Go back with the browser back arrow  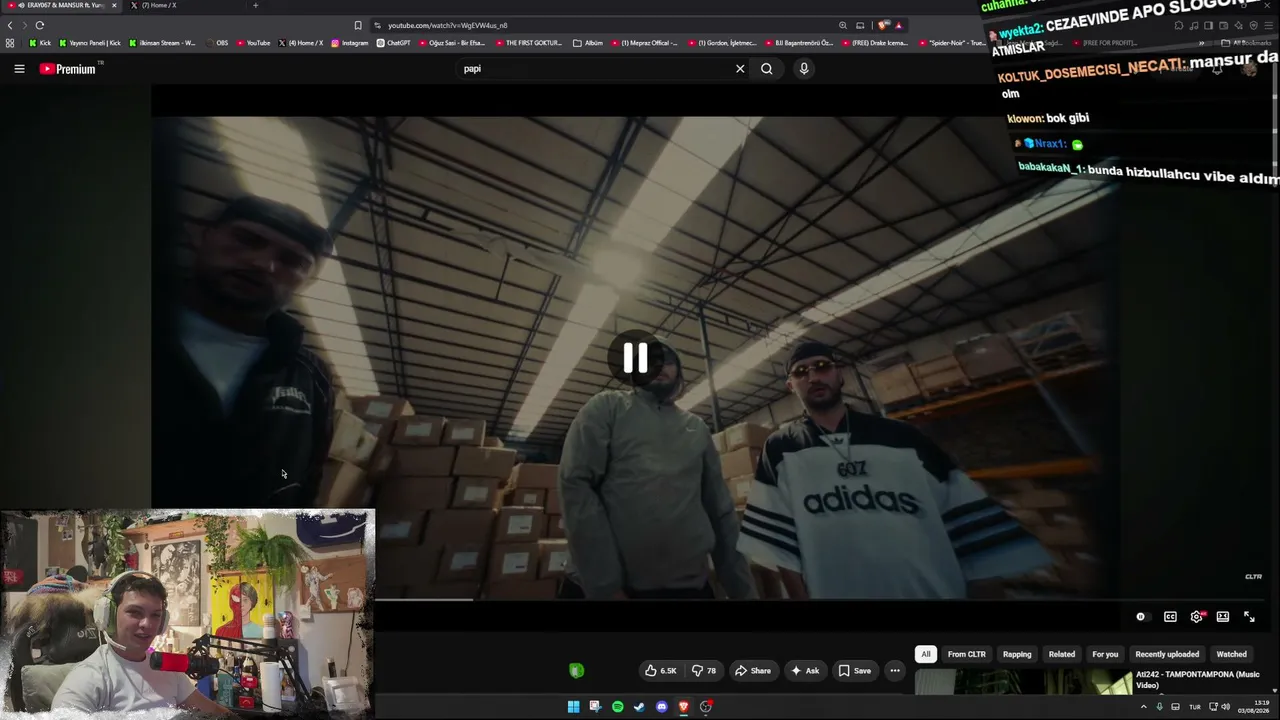(10, 25)
